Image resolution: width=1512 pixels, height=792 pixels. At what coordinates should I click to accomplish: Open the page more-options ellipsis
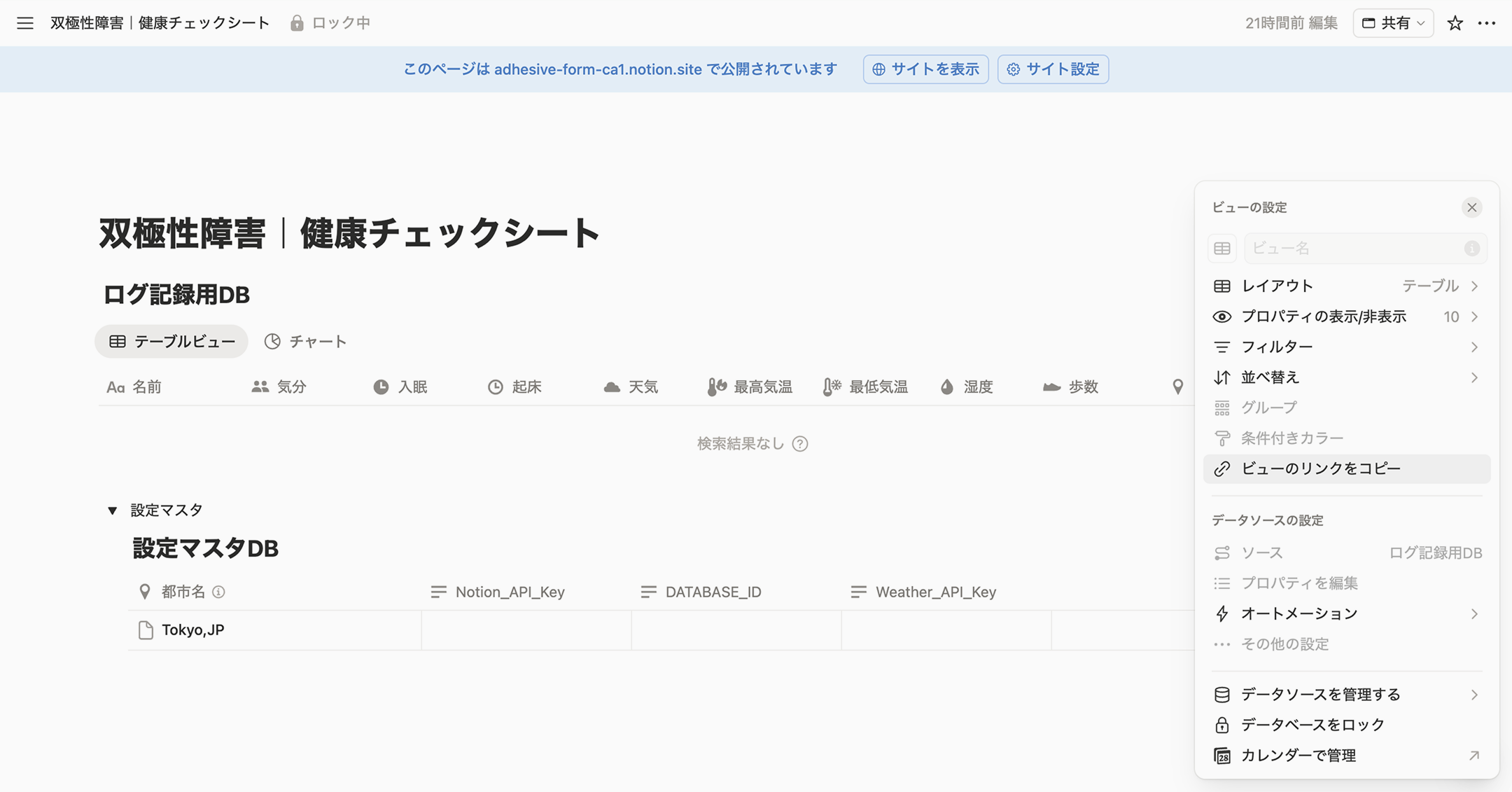click(1486, 23)
